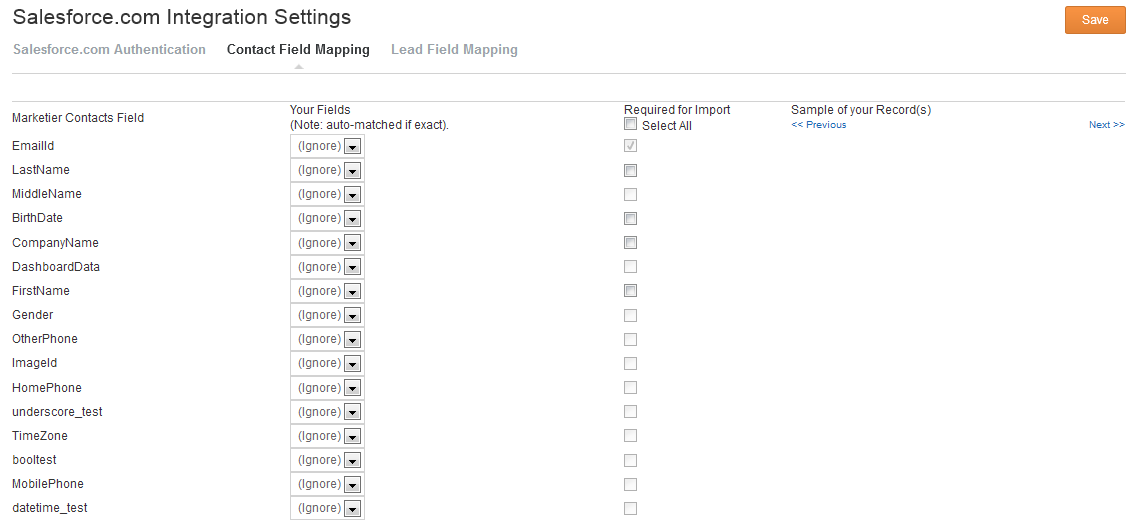Open the Lead Field Mapping tab
The width and height of the screenshot is (1137, 527).
[454, 50]
